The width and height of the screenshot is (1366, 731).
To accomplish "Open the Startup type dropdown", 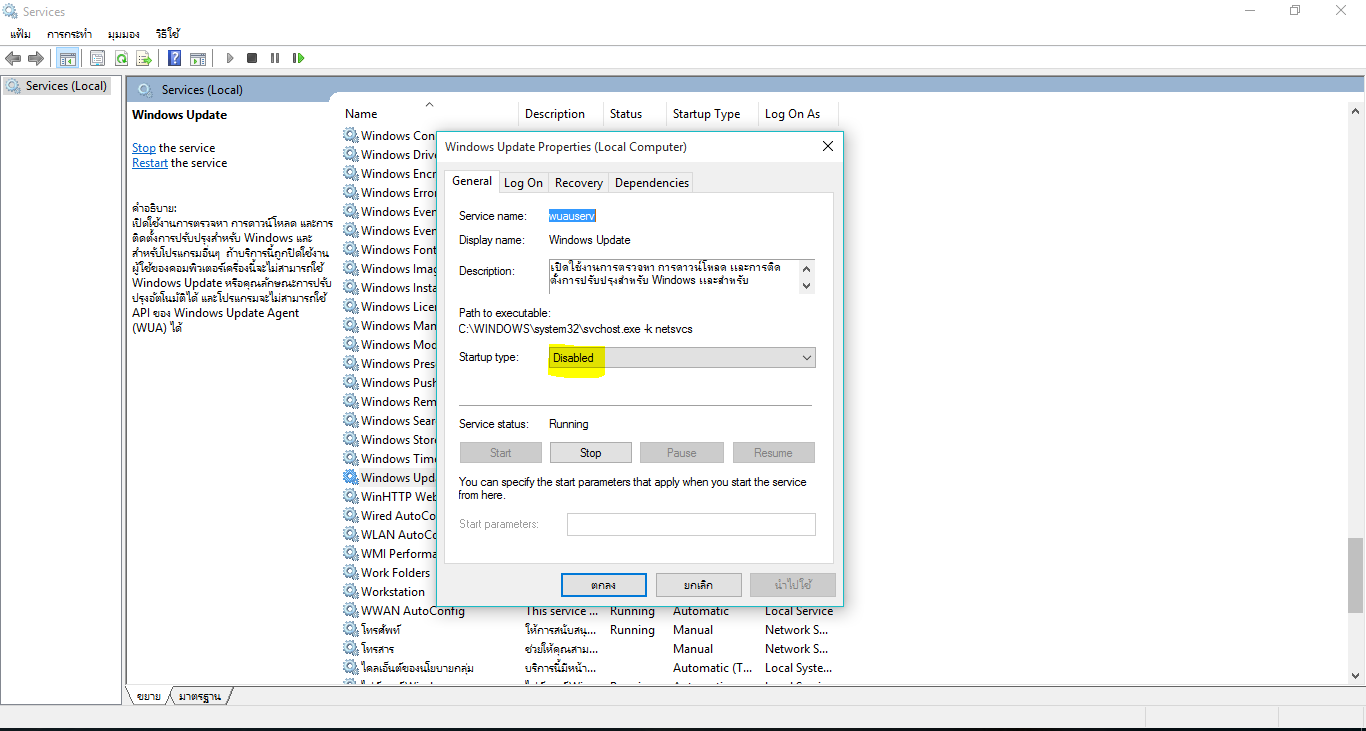I will [682, 357].
